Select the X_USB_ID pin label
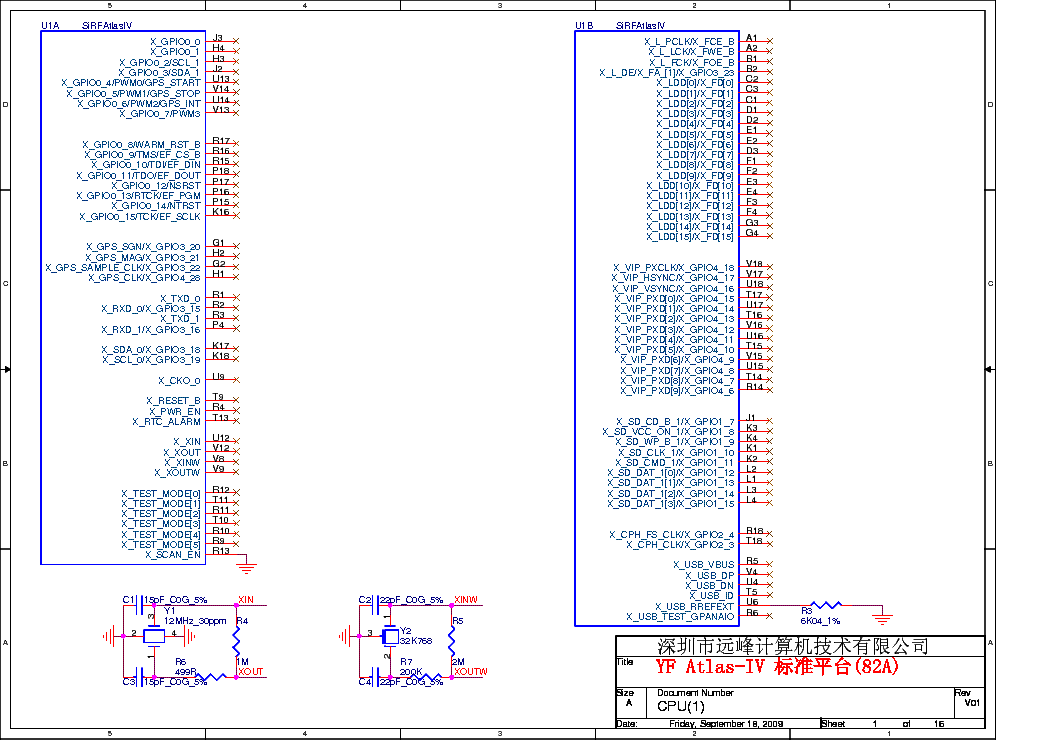The height and width of the screenshot is (744, 1053). point(712,596)
